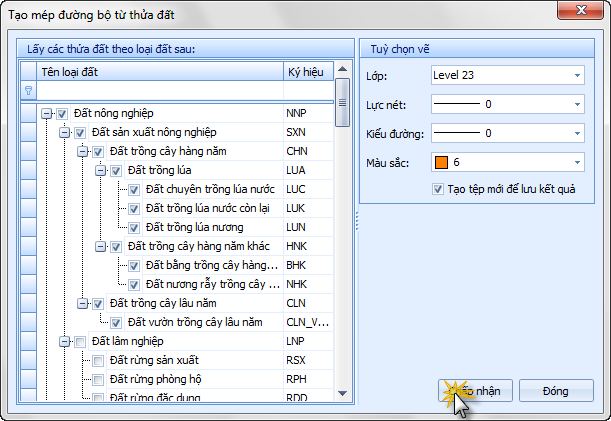Collapse the Đất trồng lúa tree node
The image size is (611, 421).
(100, 171)
